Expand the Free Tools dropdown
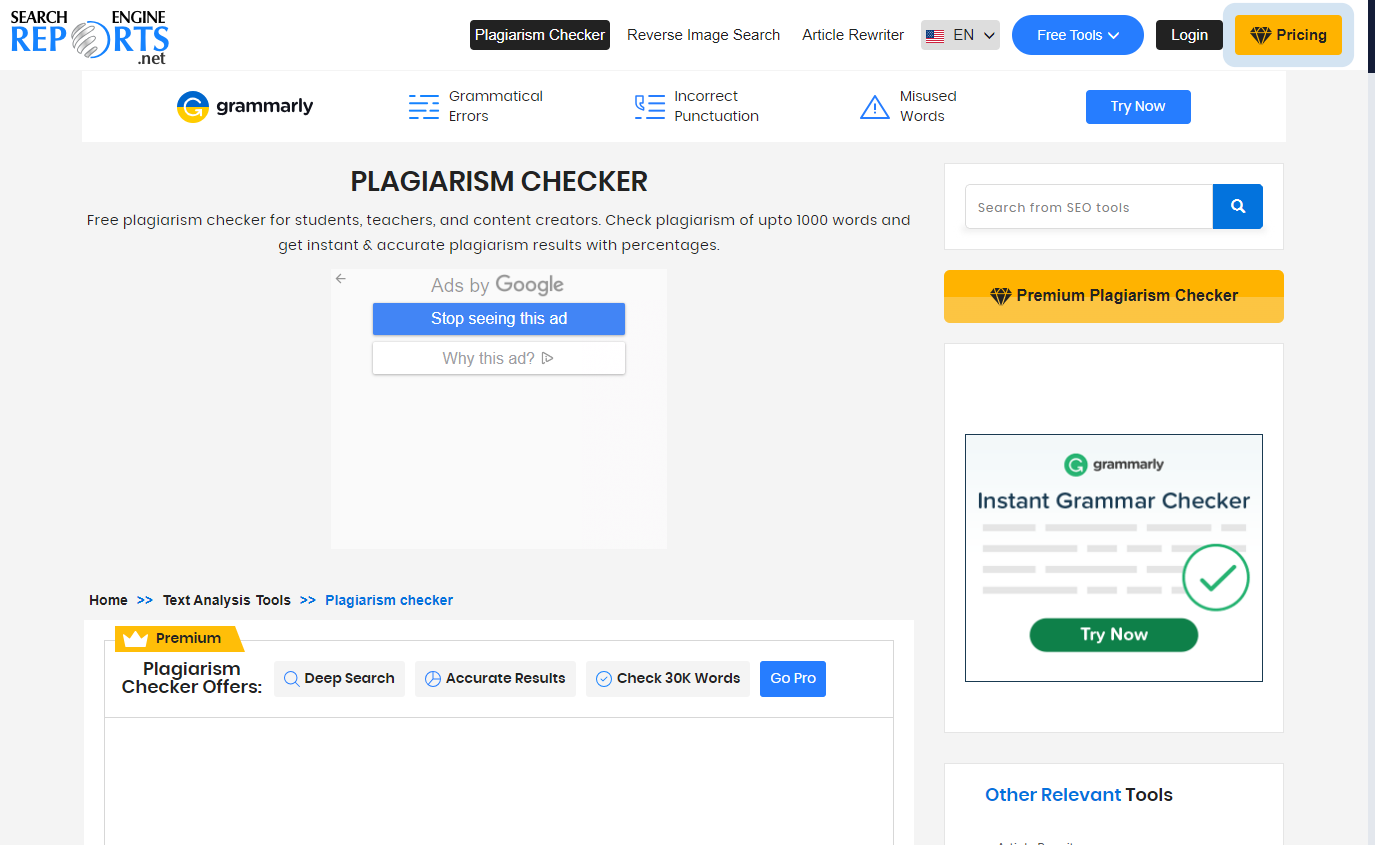Viewport: 1375px width, 845px height. [x=1078, y=35]
